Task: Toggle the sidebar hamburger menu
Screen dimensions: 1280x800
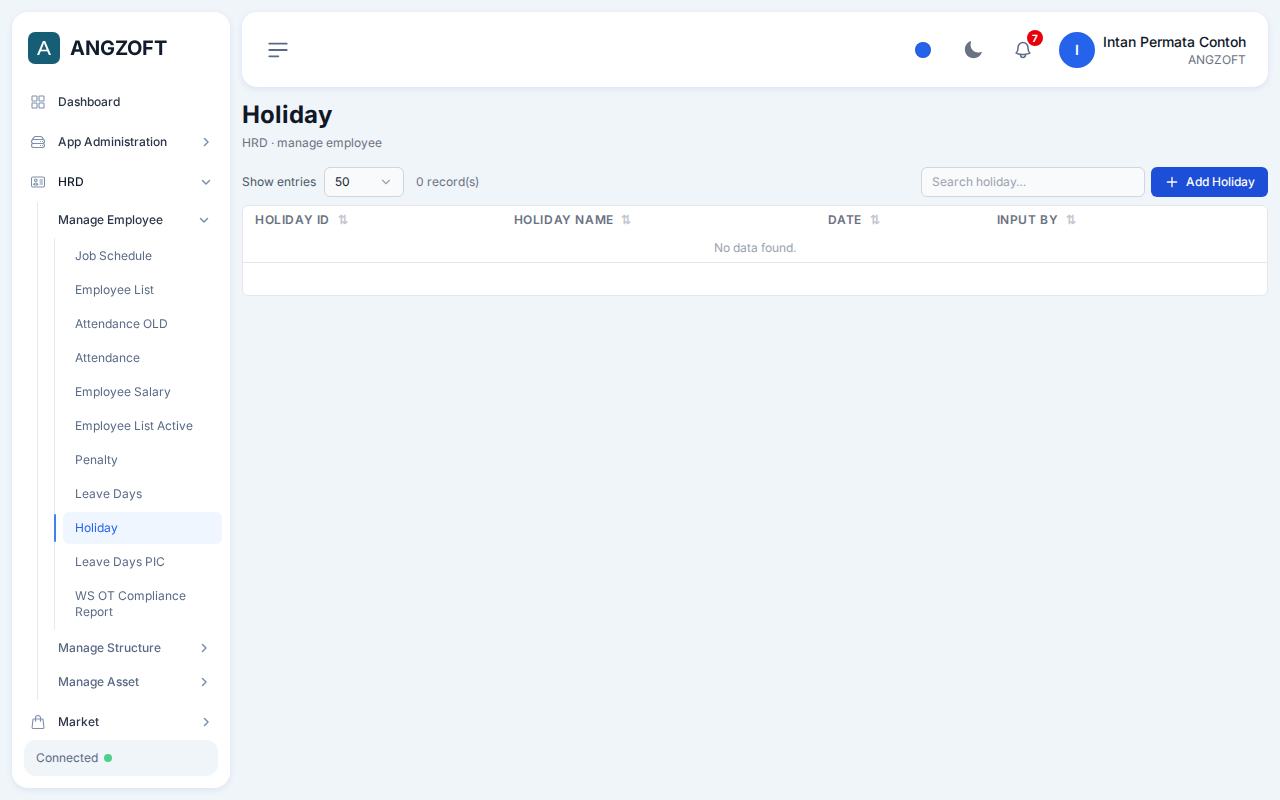Action: tap(278, 50)
